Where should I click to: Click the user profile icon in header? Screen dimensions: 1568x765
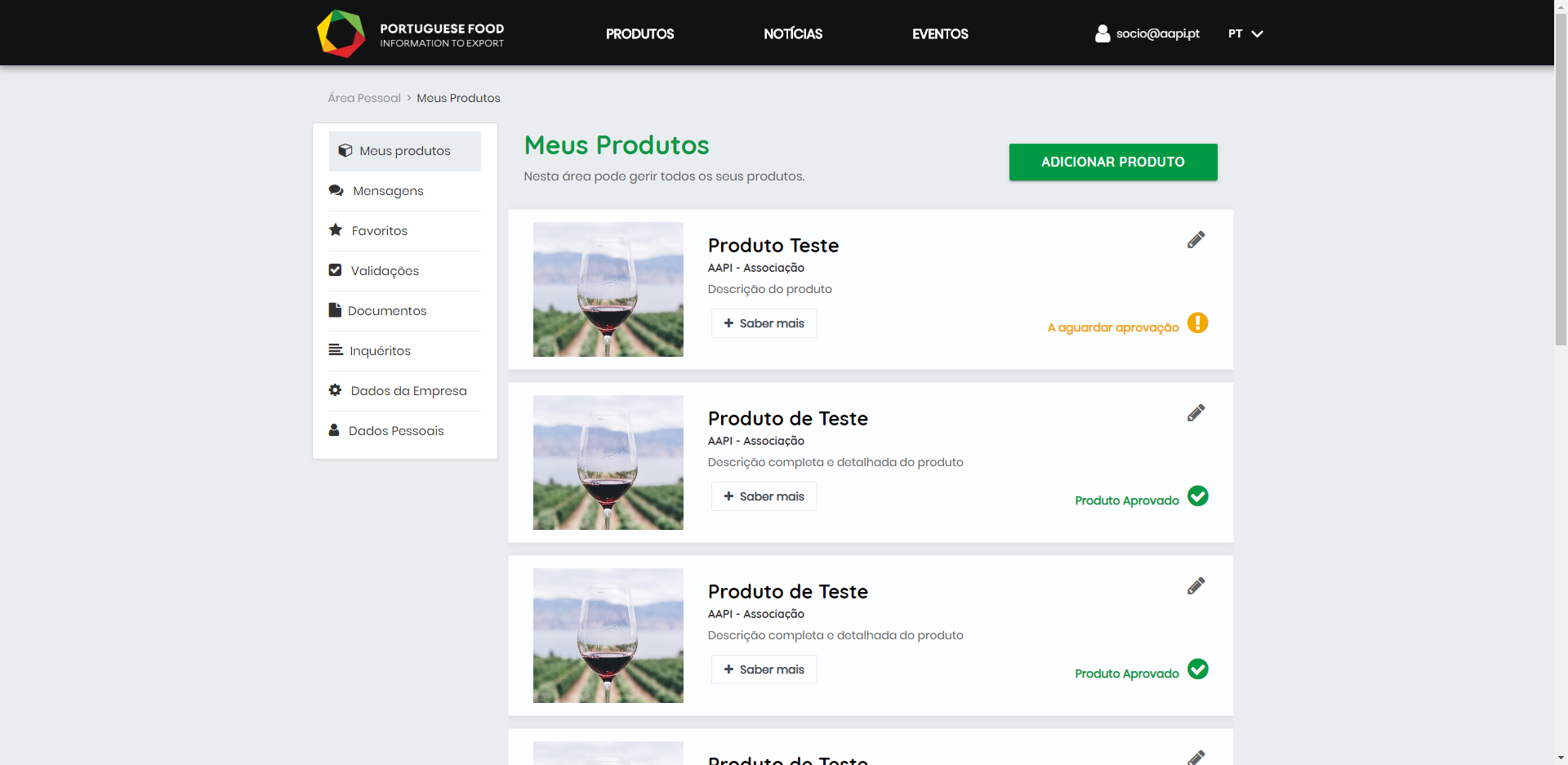(x=1102, y=33)
